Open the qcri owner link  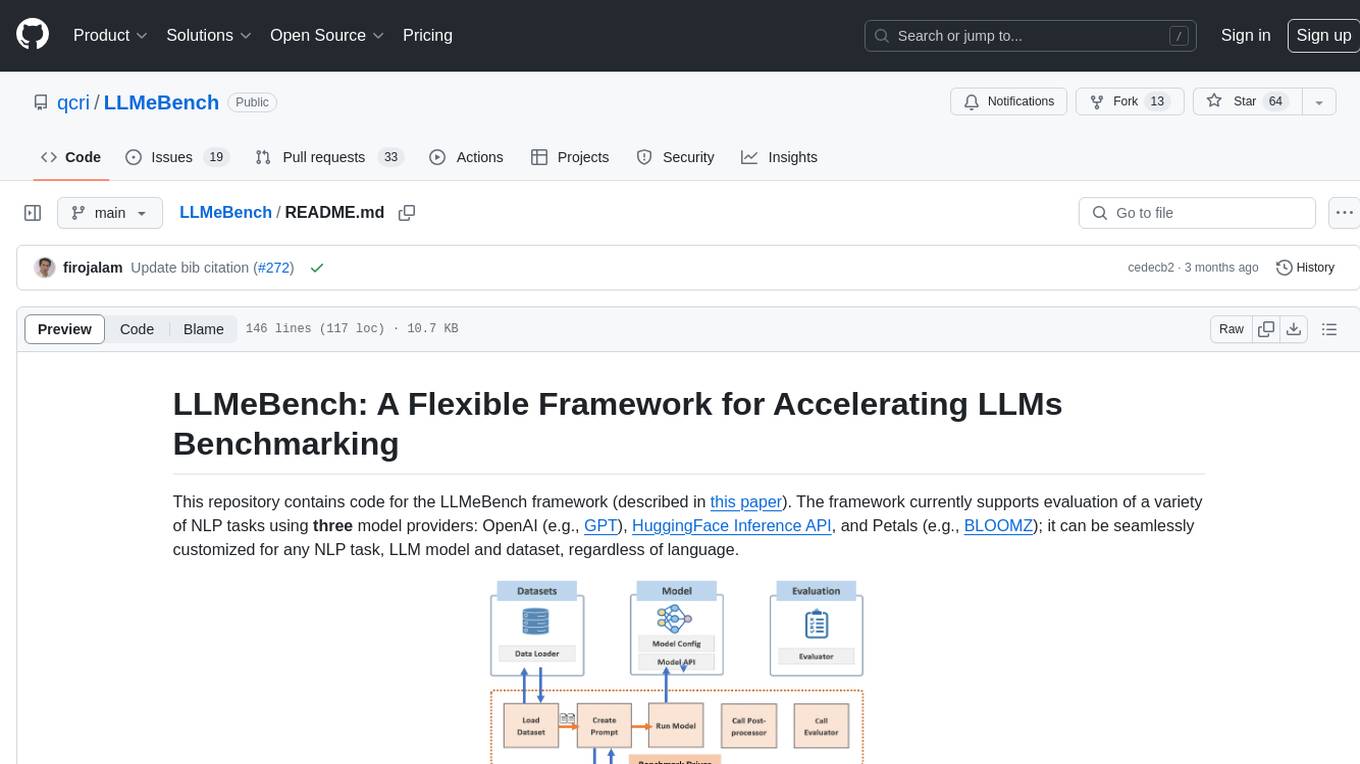(74, 102)
